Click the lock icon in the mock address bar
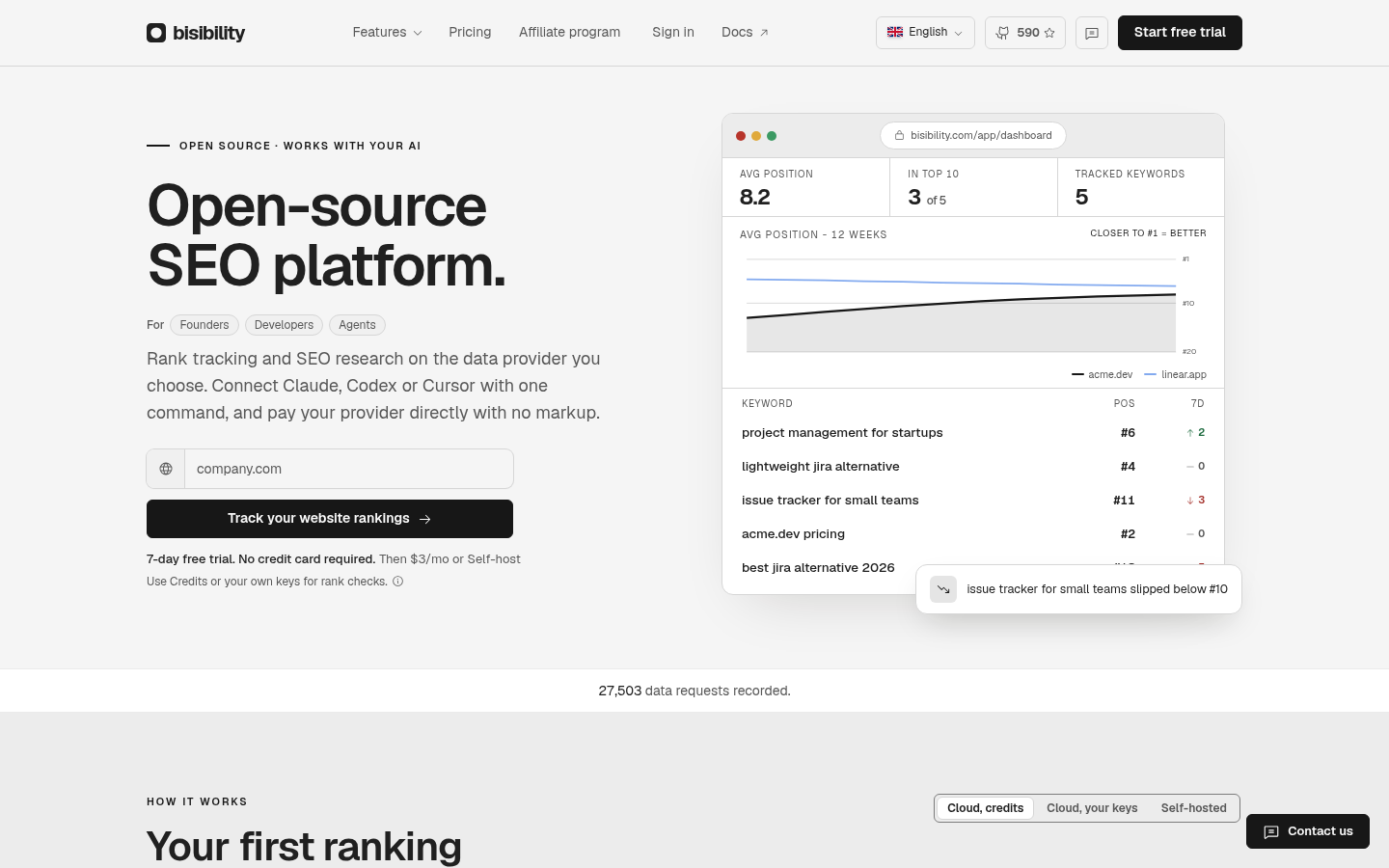The image size is (1389, 868). 899,135
